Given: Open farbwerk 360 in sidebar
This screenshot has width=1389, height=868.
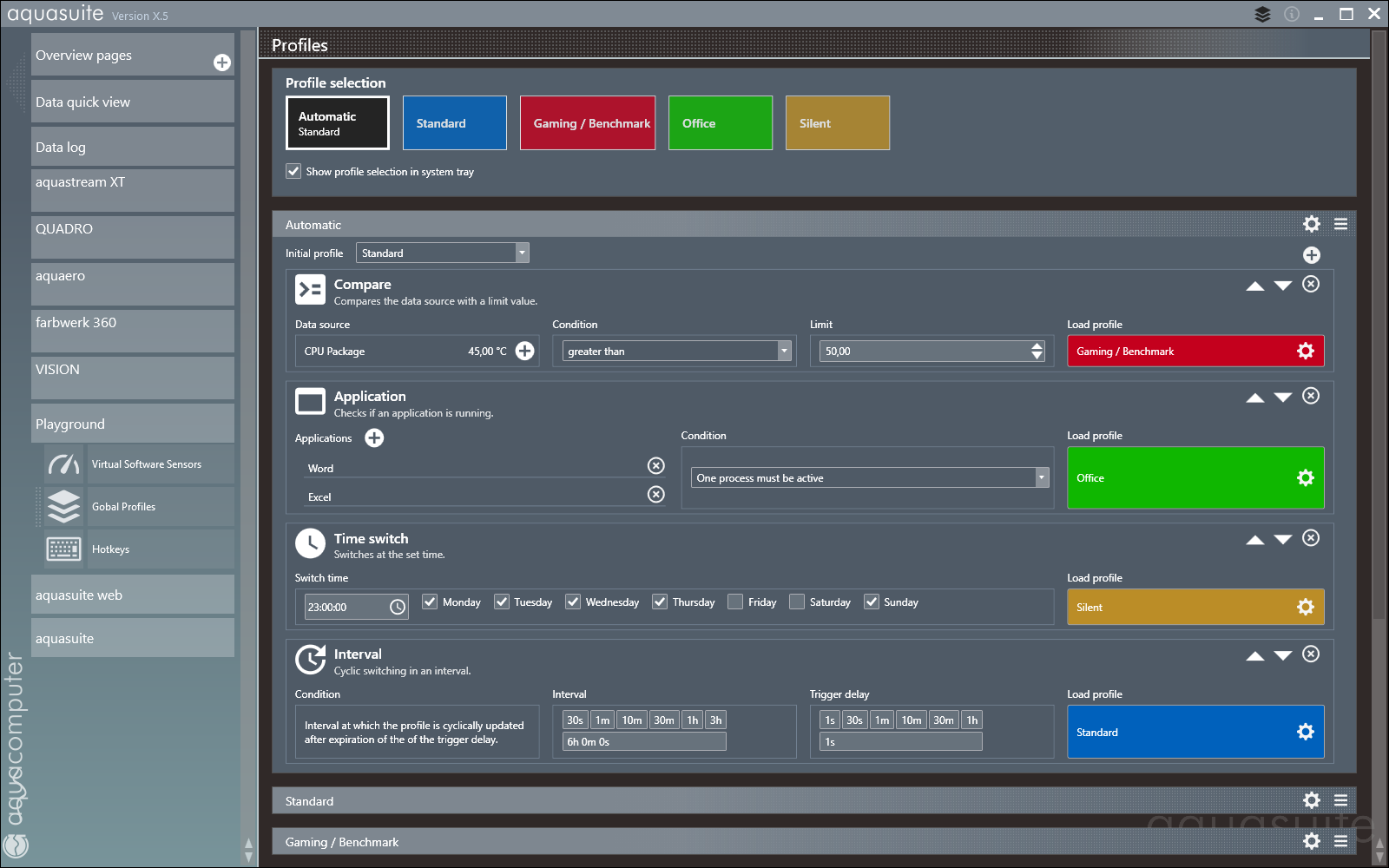Looking at the screenshot, I should (133, 331).
